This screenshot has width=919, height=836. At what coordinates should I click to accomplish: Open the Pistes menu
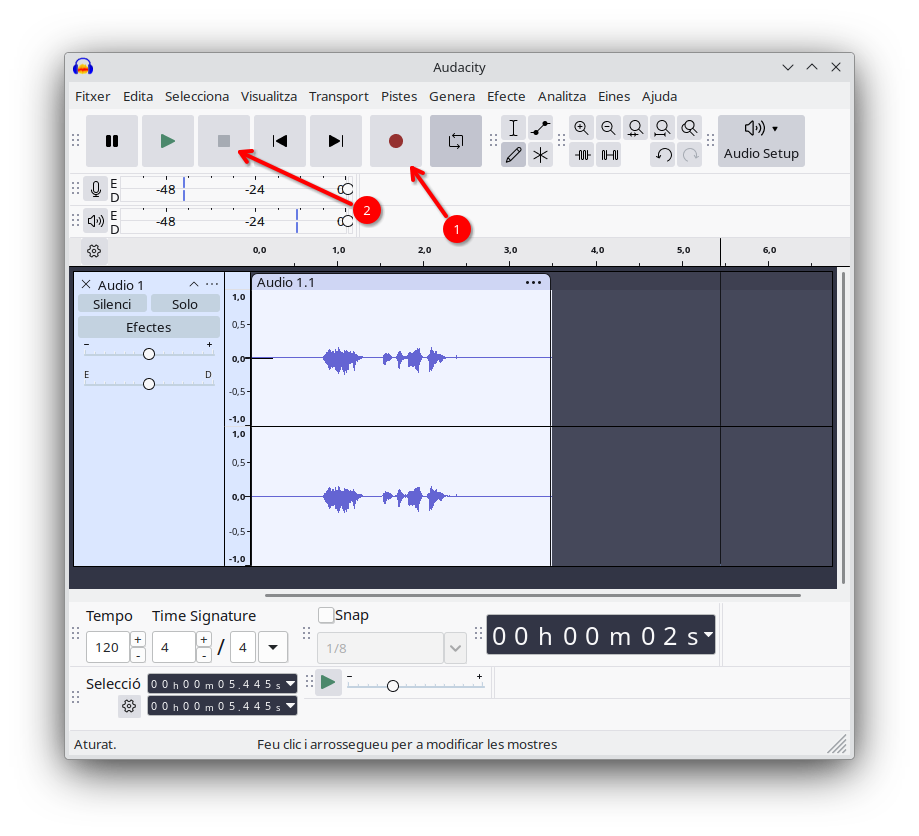tap(399, 96)
